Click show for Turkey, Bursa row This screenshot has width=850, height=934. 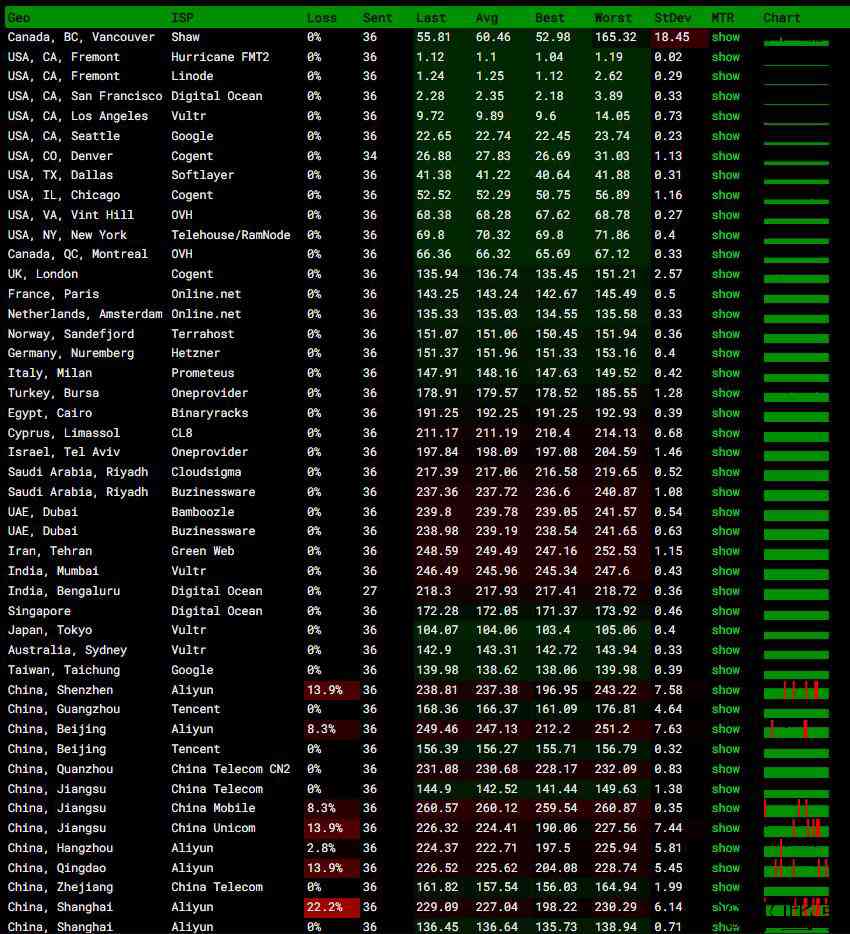(x=726, y=393)
